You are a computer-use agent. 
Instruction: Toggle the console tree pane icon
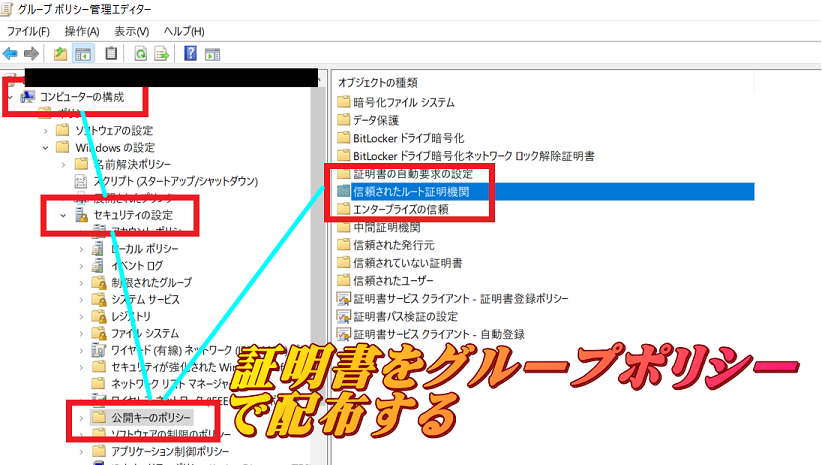click(x=83, y=53)
